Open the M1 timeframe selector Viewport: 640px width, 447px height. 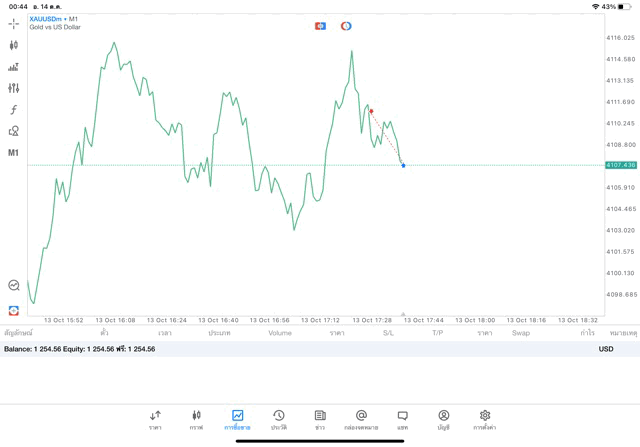click(13, 153)
